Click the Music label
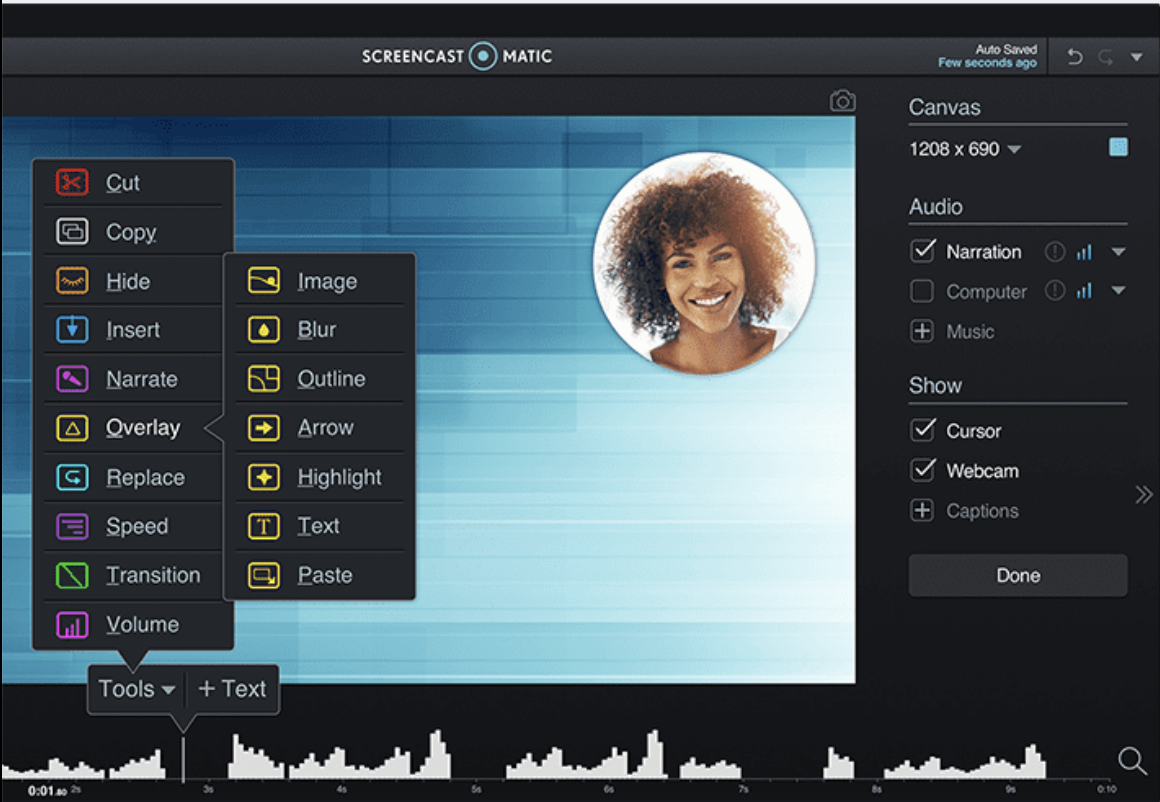 [x=970, y=331]
